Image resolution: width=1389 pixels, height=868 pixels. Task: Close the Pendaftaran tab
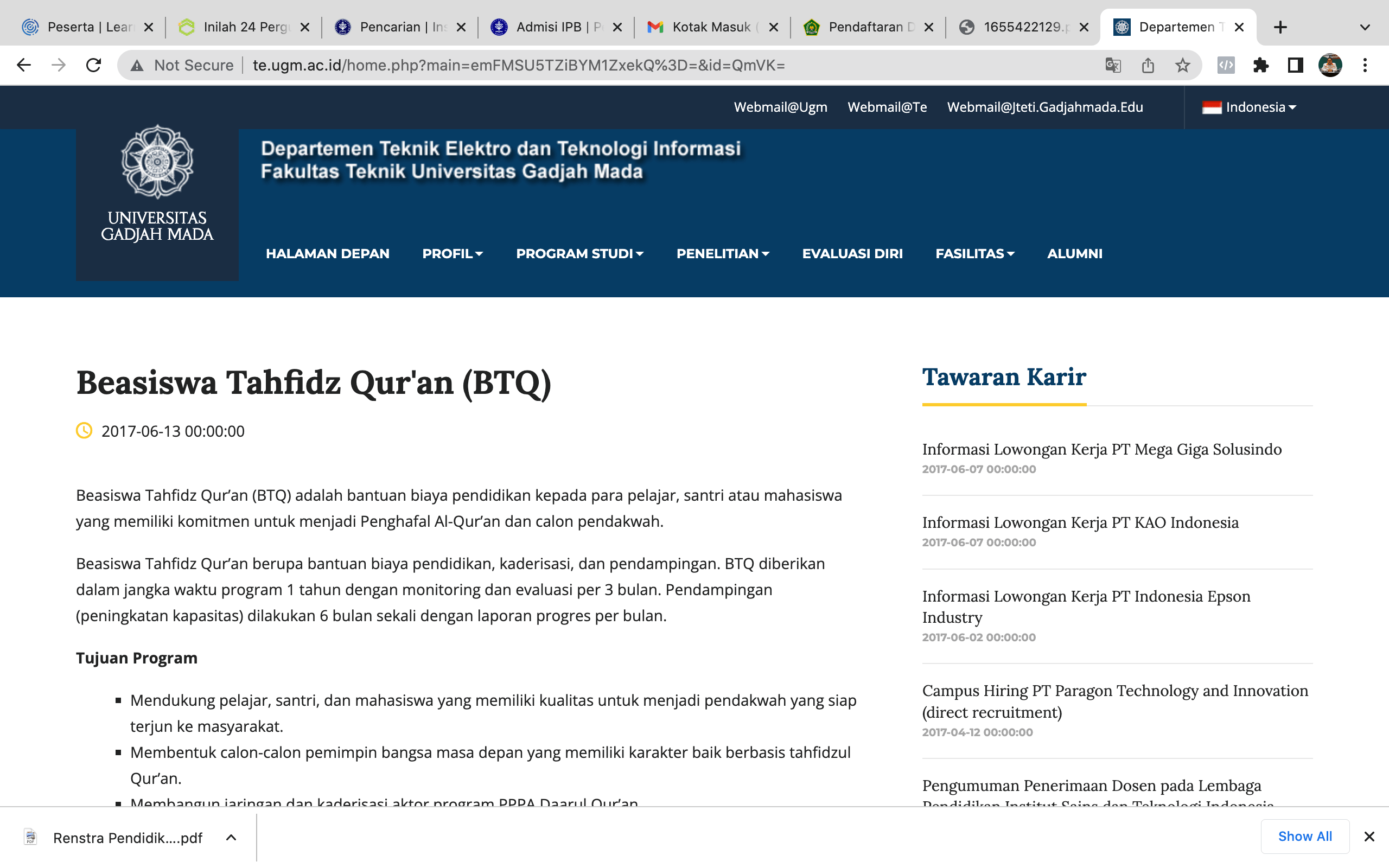coord(929,27)
